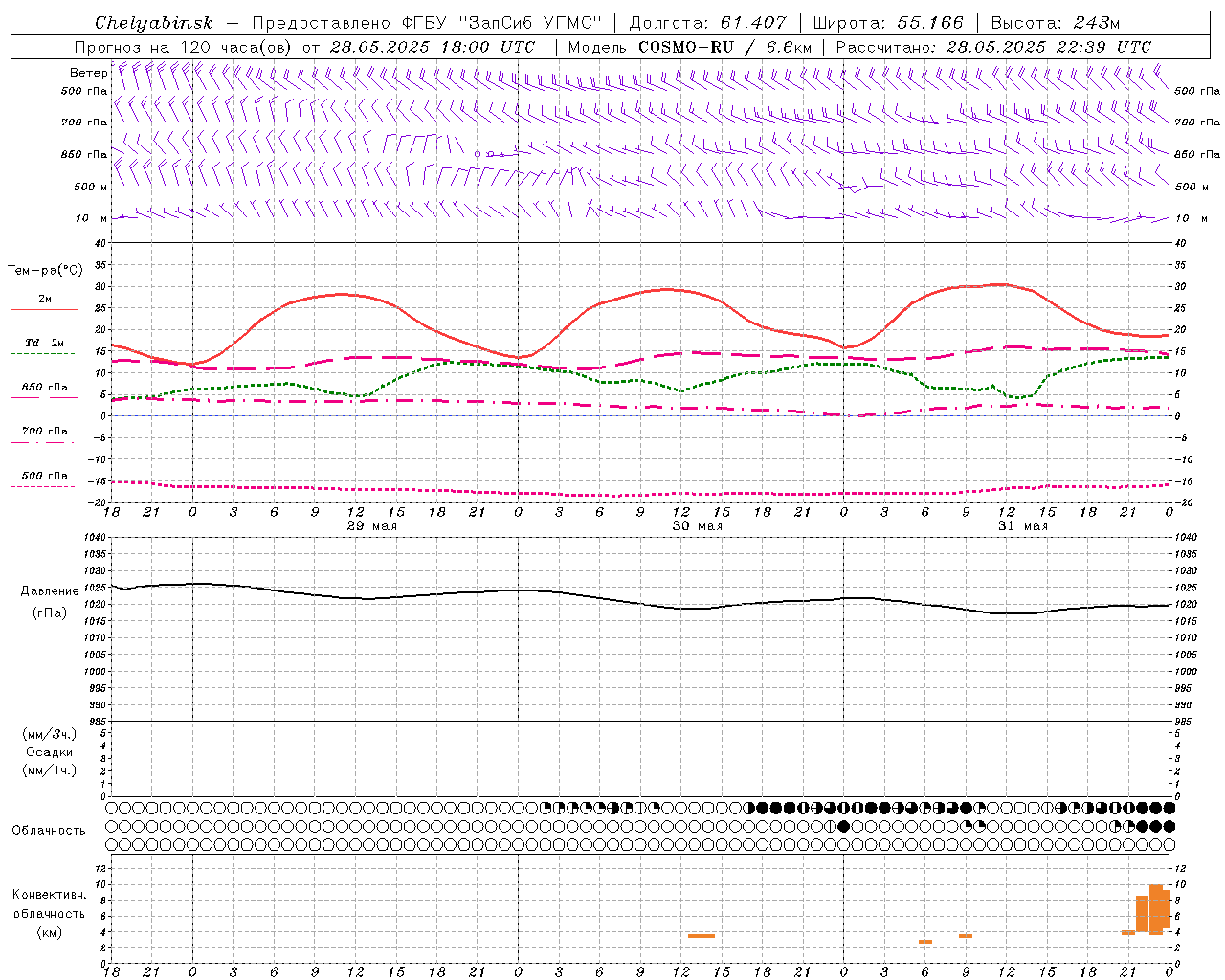Click the Давление pressure panel label
This screenshot has width=1225, height=980.
(x=50, y=591)
